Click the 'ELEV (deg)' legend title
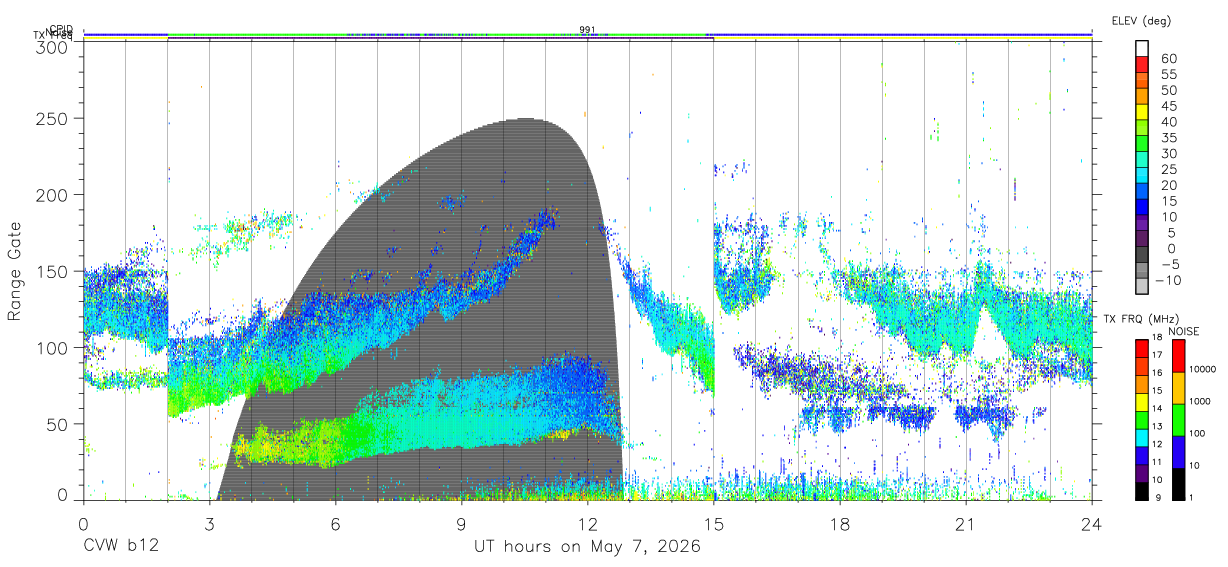 [x=1141, y=20]
